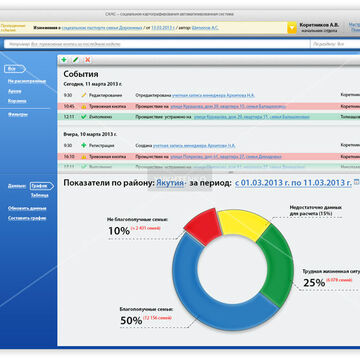Click 'Вчера, 10 марта 2013 г.' date heading

pos(90,134)
